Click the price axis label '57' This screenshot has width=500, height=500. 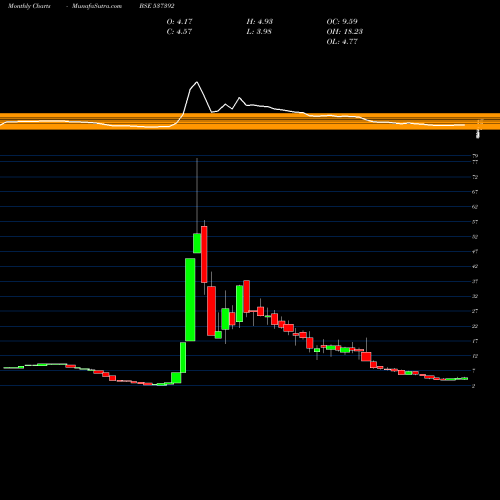pos(475,222)
